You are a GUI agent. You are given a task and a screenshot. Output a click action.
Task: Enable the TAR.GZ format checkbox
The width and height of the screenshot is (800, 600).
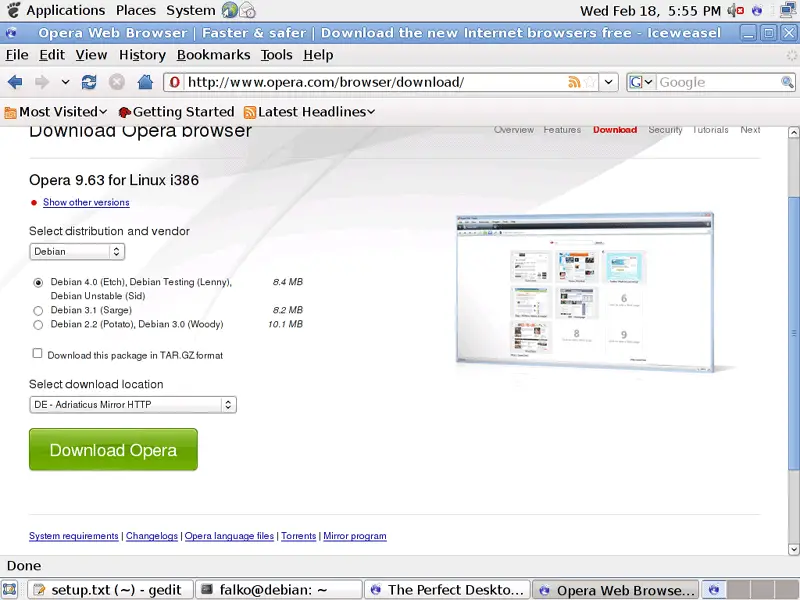pyautogui.click(x=37, y=353)
